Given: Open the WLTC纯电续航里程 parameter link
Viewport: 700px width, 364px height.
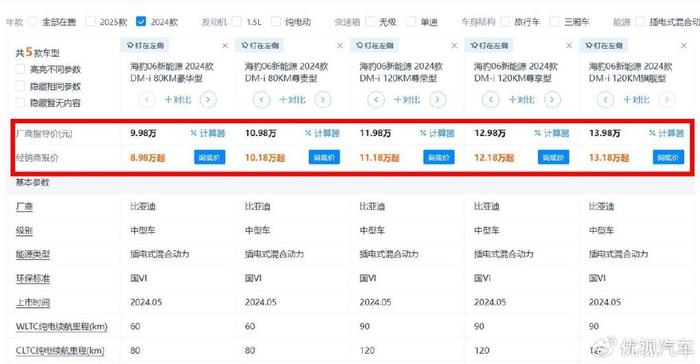Looking at the screenshot, I should point(62,326).
